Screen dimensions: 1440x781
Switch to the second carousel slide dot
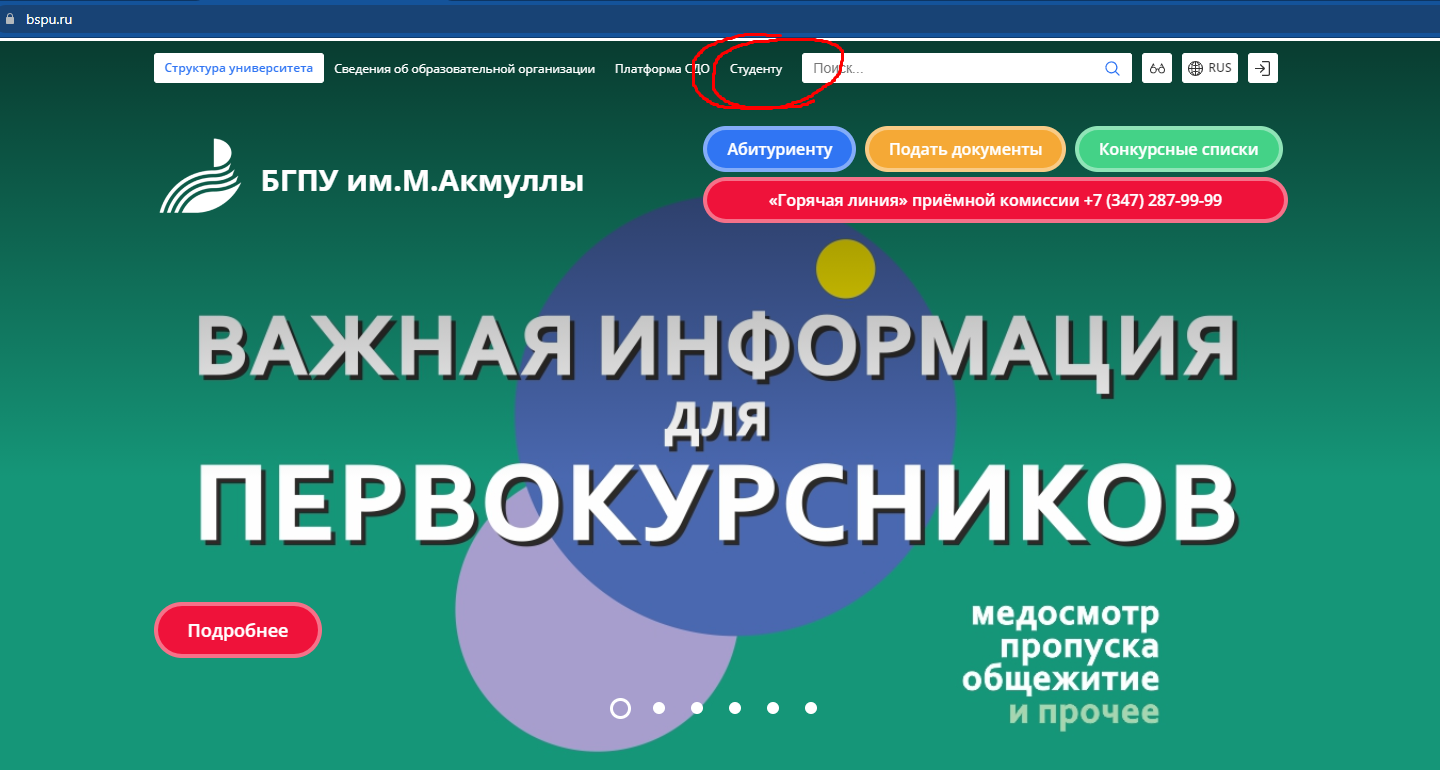659,708
